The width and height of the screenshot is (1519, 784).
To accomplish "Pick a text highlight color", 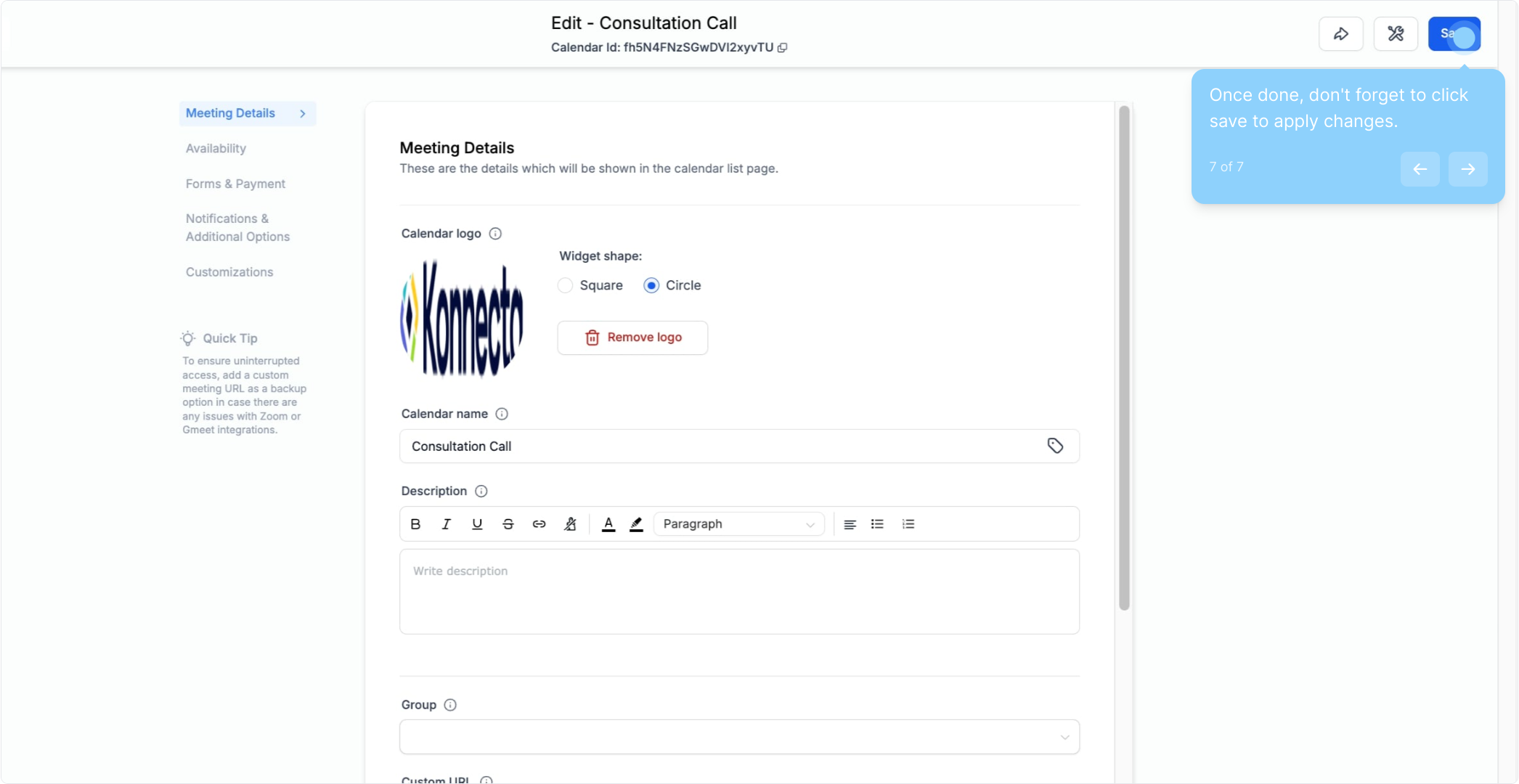I will (x=636, y=524).
